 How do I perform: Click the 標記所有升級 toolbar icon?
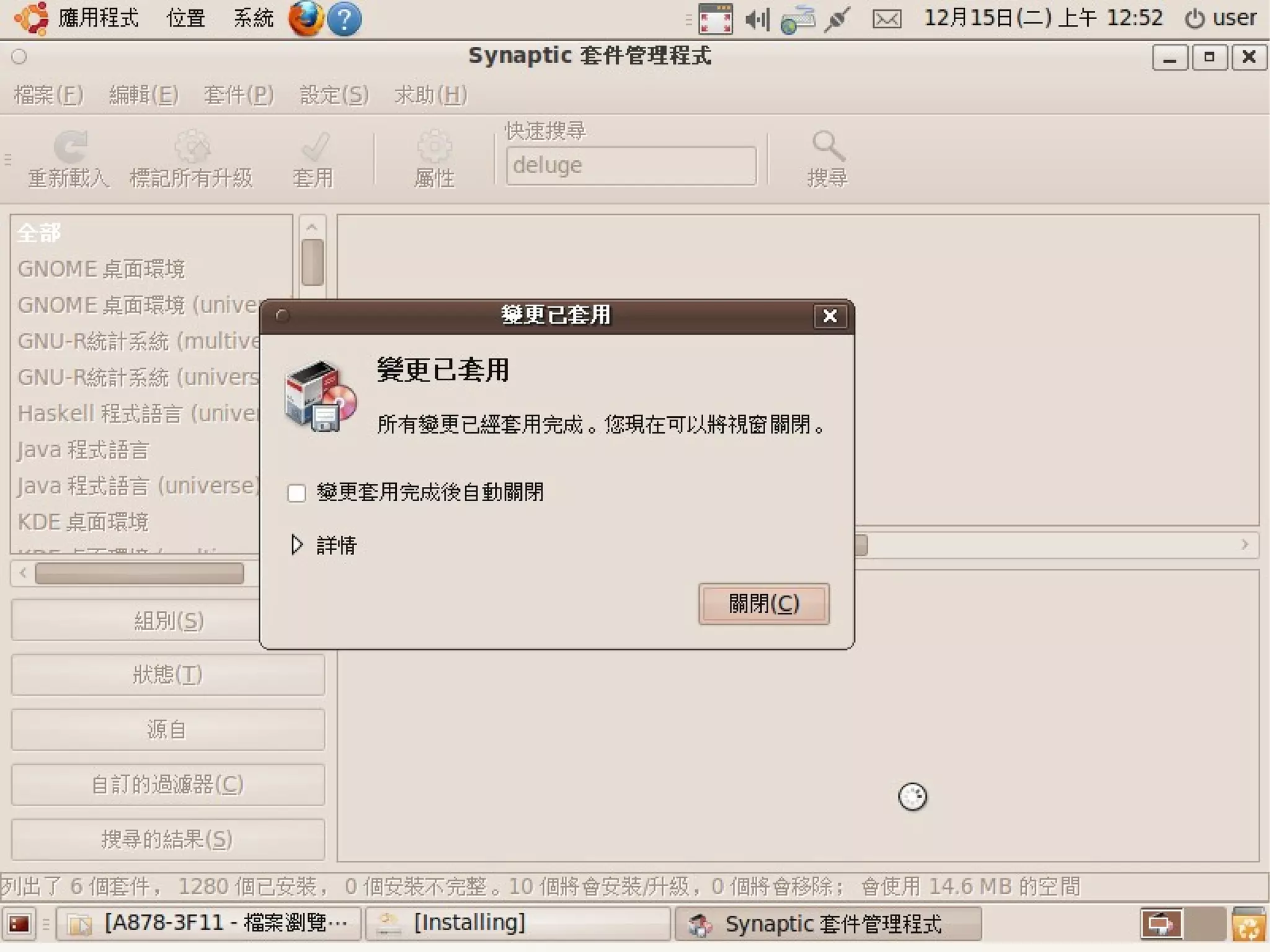(192, 159)
